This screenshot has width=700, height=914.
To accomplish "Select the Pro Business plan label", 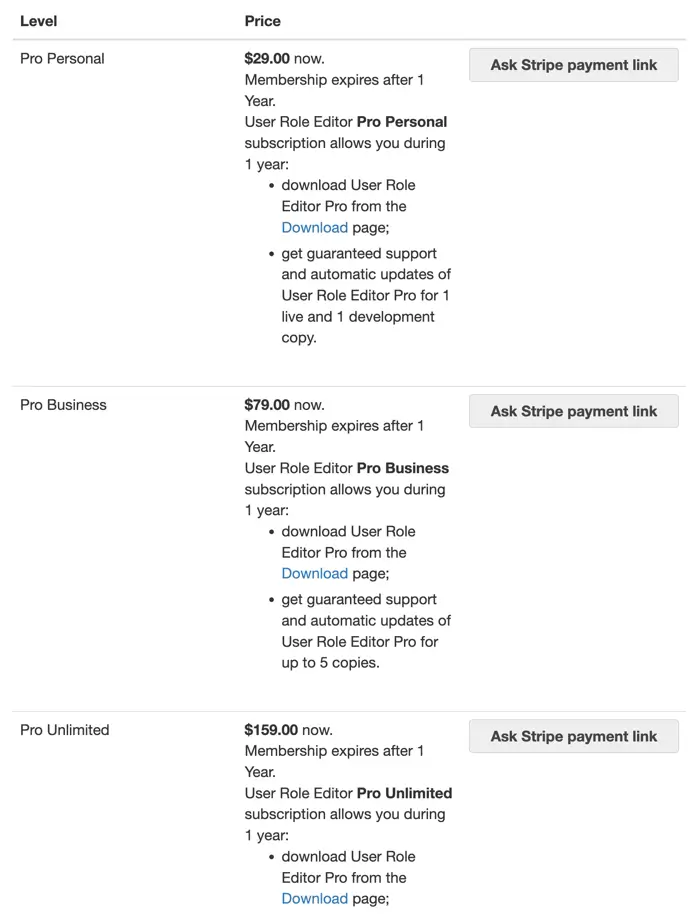I will (62, 404).
